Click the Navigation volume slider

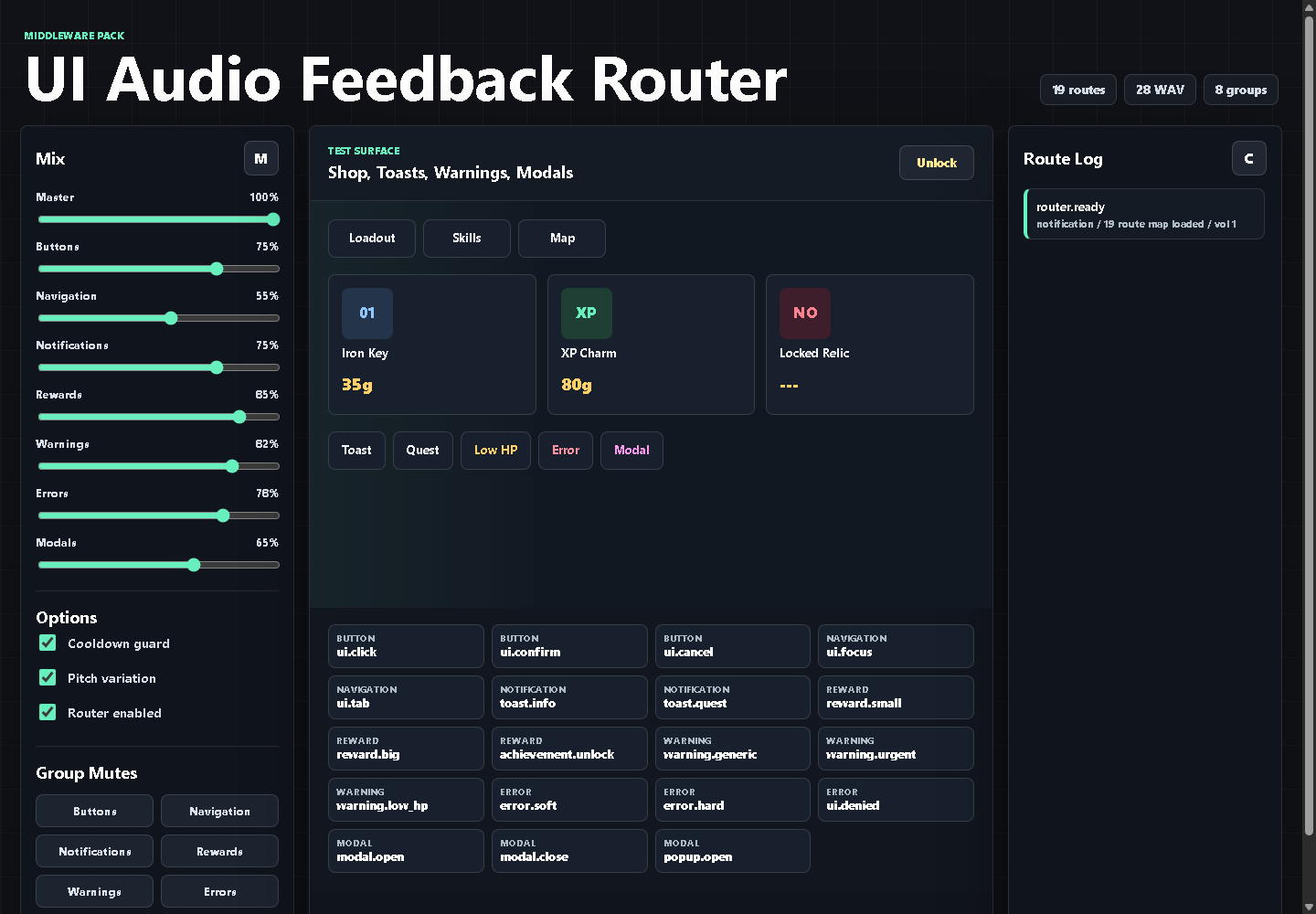point(158,318)
